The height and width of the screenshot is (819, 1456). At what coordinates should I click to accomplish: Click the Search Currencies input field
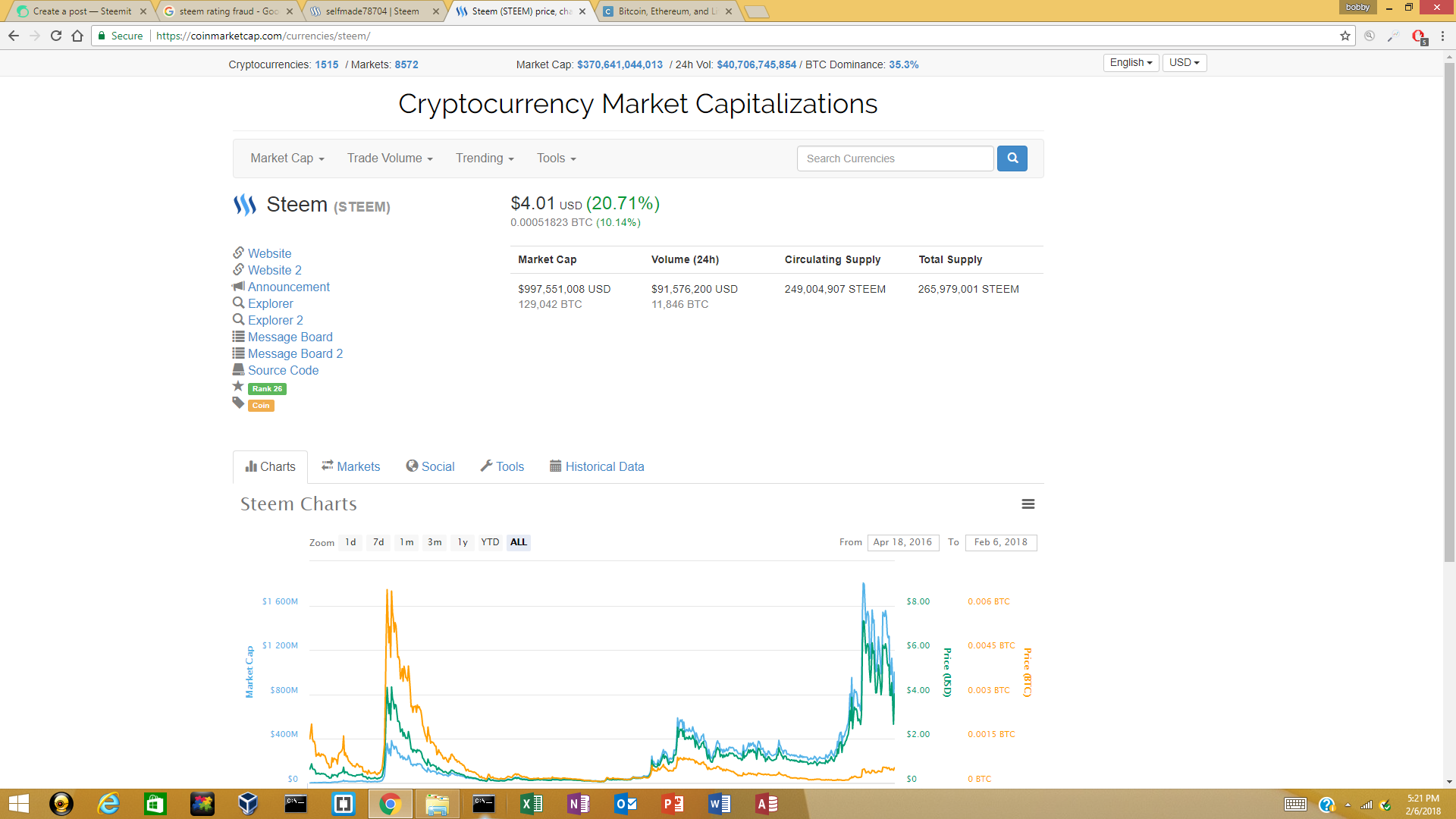(x=895, y=158)
